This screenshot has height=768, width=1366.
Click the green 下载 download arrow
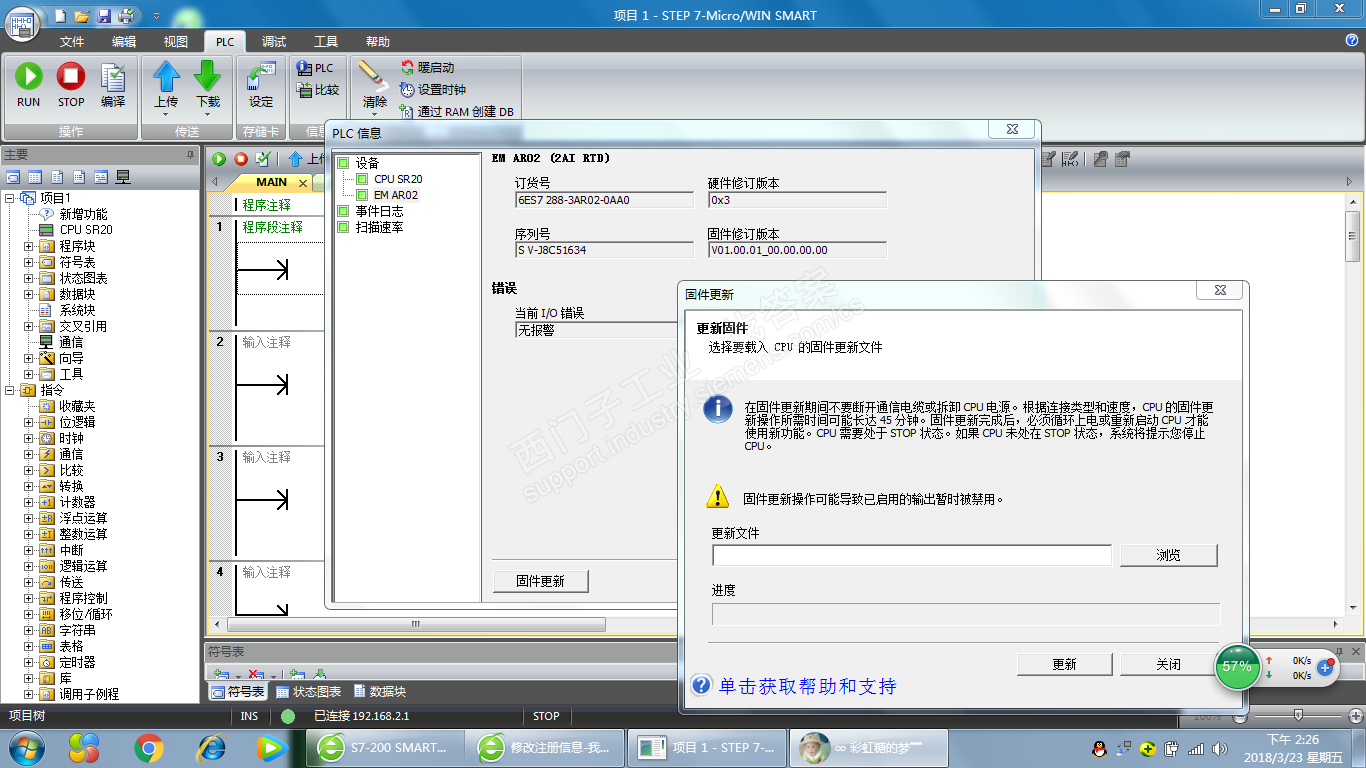coord(207,77)
